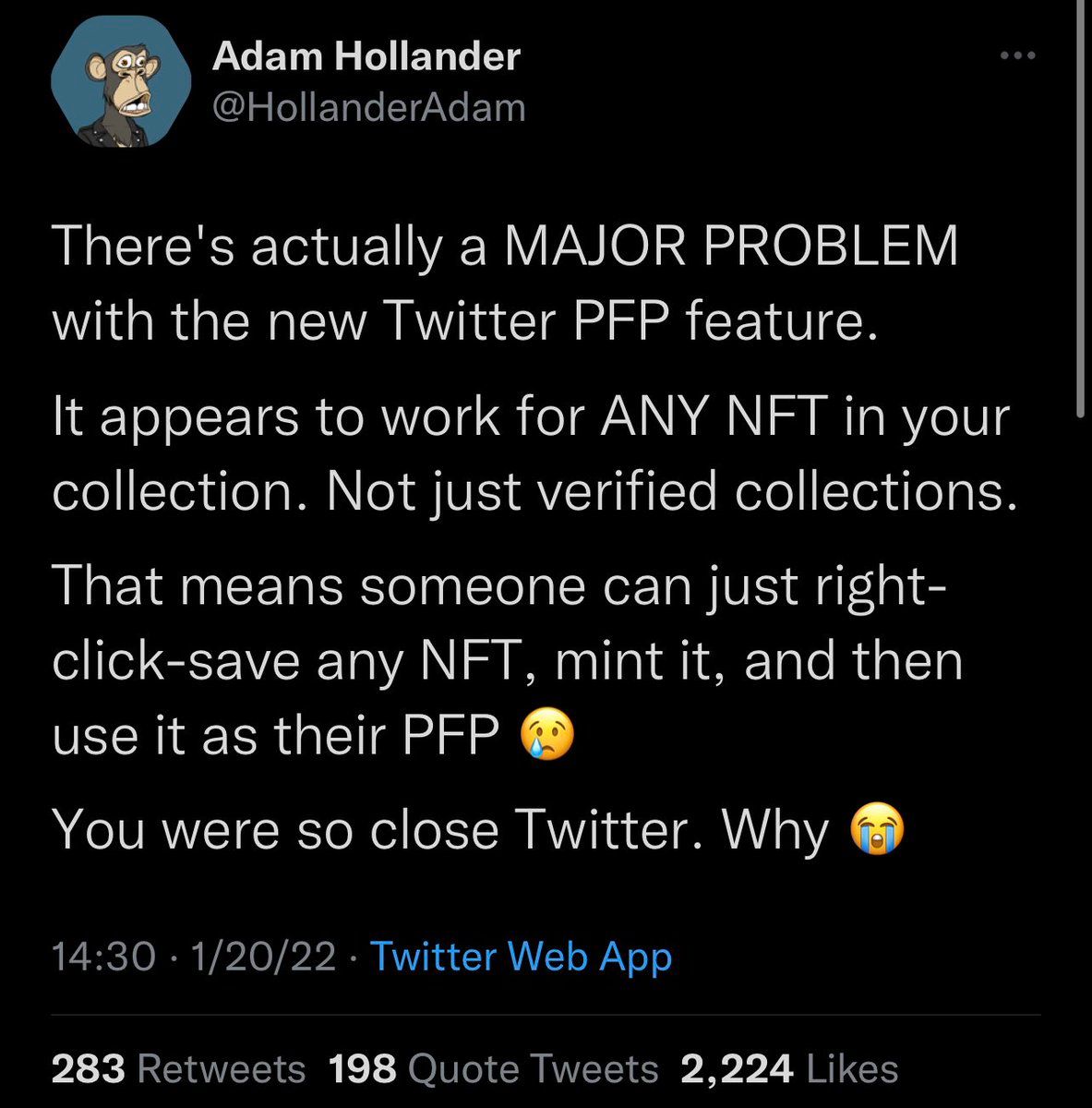Click the Bored Ape profile avatar

click(121, 83)
